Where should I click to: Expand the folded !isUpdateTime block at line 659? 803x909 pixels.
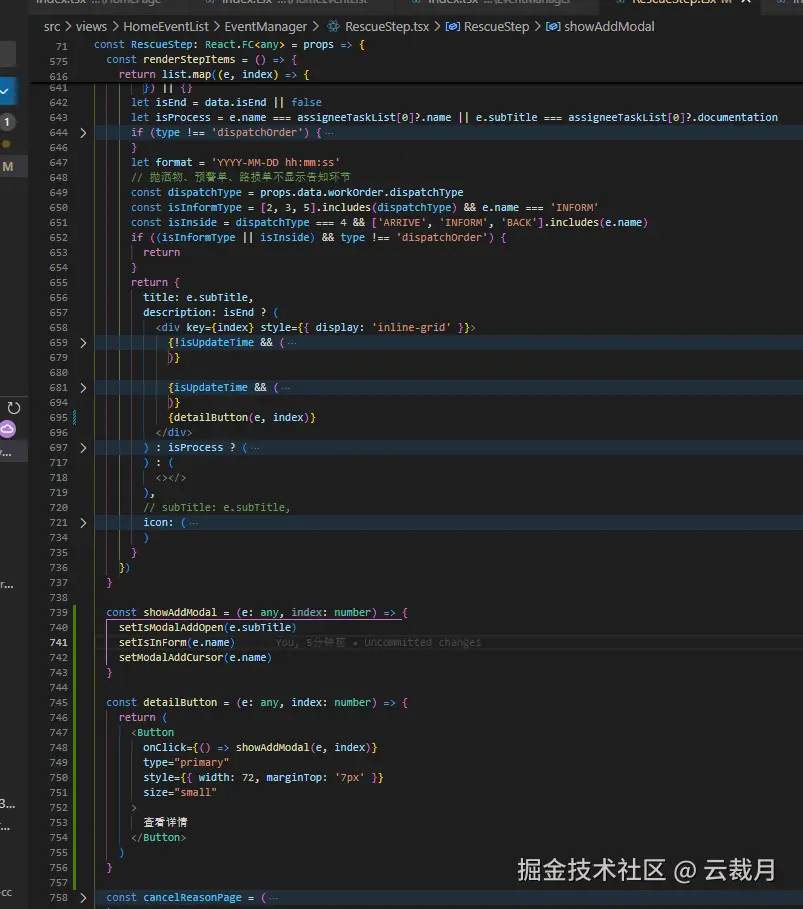83,342
